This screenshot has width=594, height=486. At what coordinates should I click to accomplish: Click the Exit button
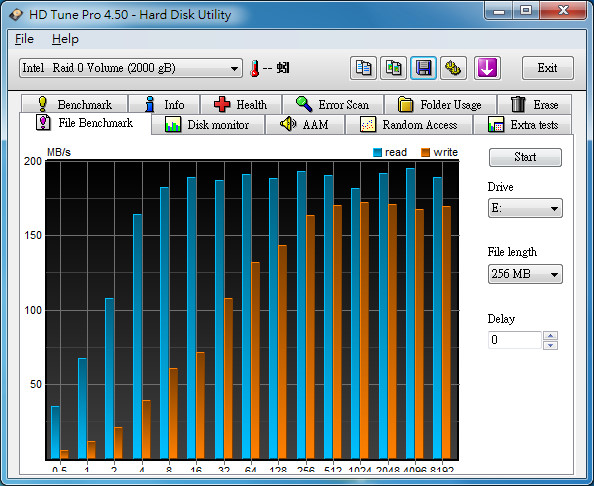547,68
